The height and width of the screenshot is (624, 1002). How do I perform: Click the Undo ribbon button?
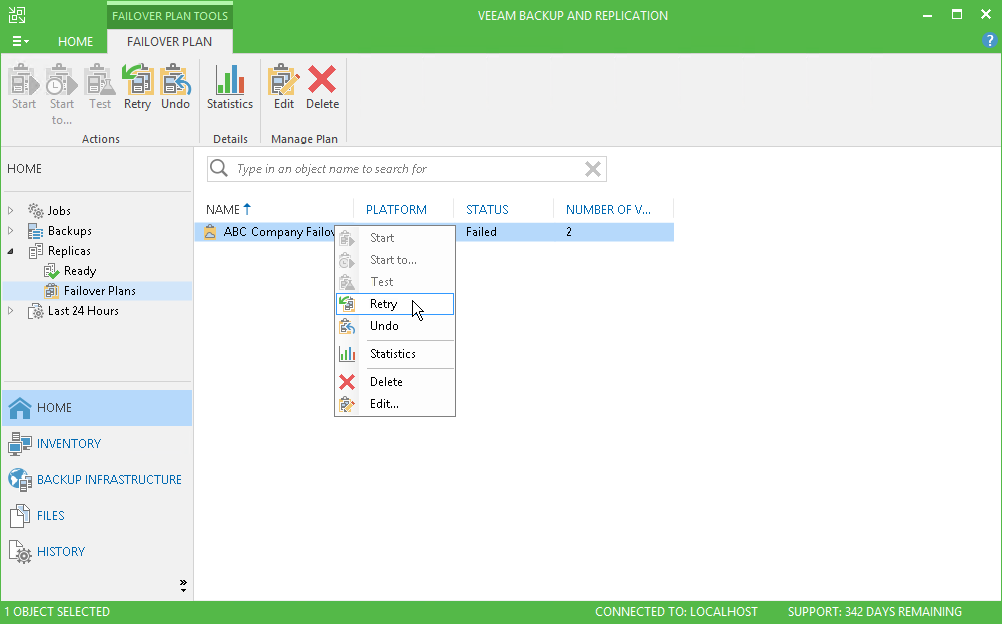[x=175, y=88]
